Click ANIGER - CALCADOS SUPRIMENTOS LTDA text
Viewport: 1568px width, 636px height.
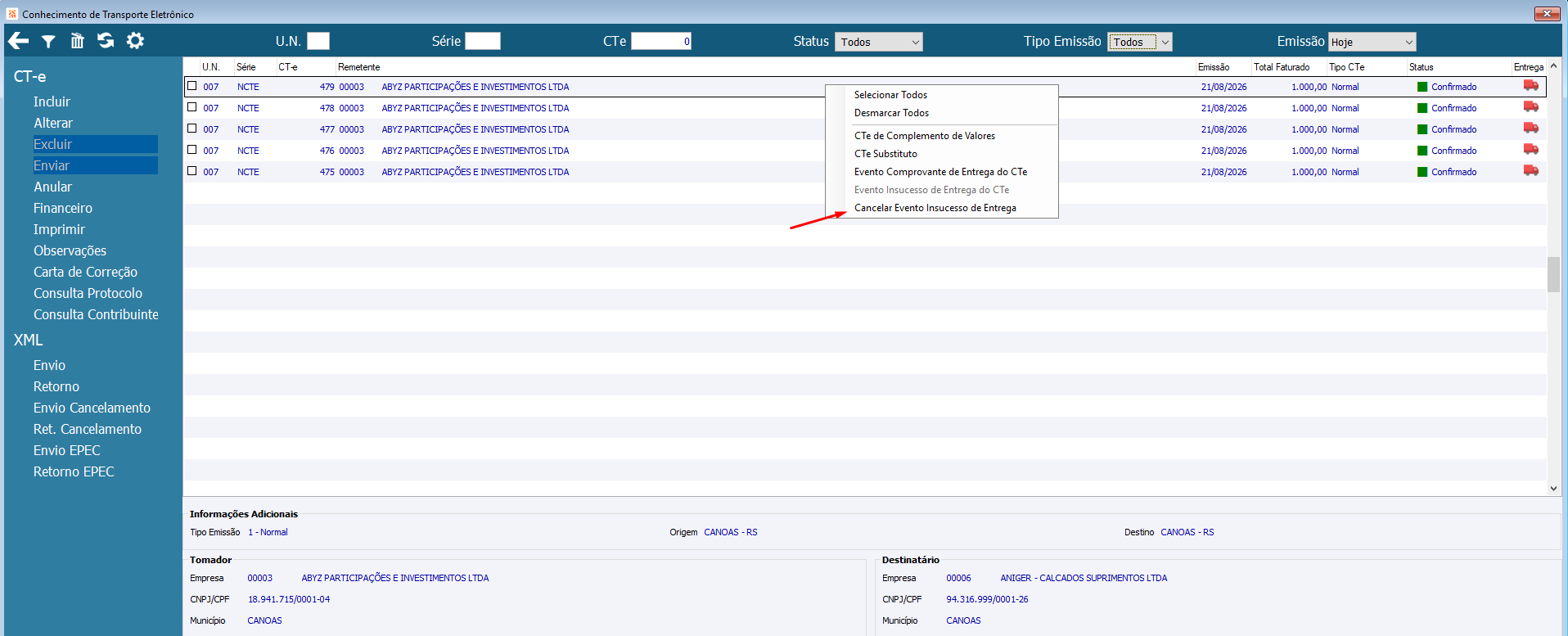(1084, 578)
